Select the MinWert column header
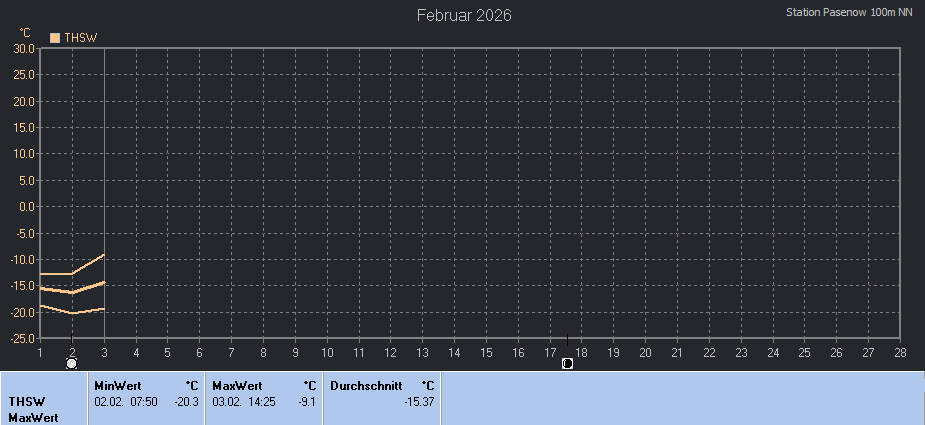Screen dimensions: 925x425 [x=117, y=385]
